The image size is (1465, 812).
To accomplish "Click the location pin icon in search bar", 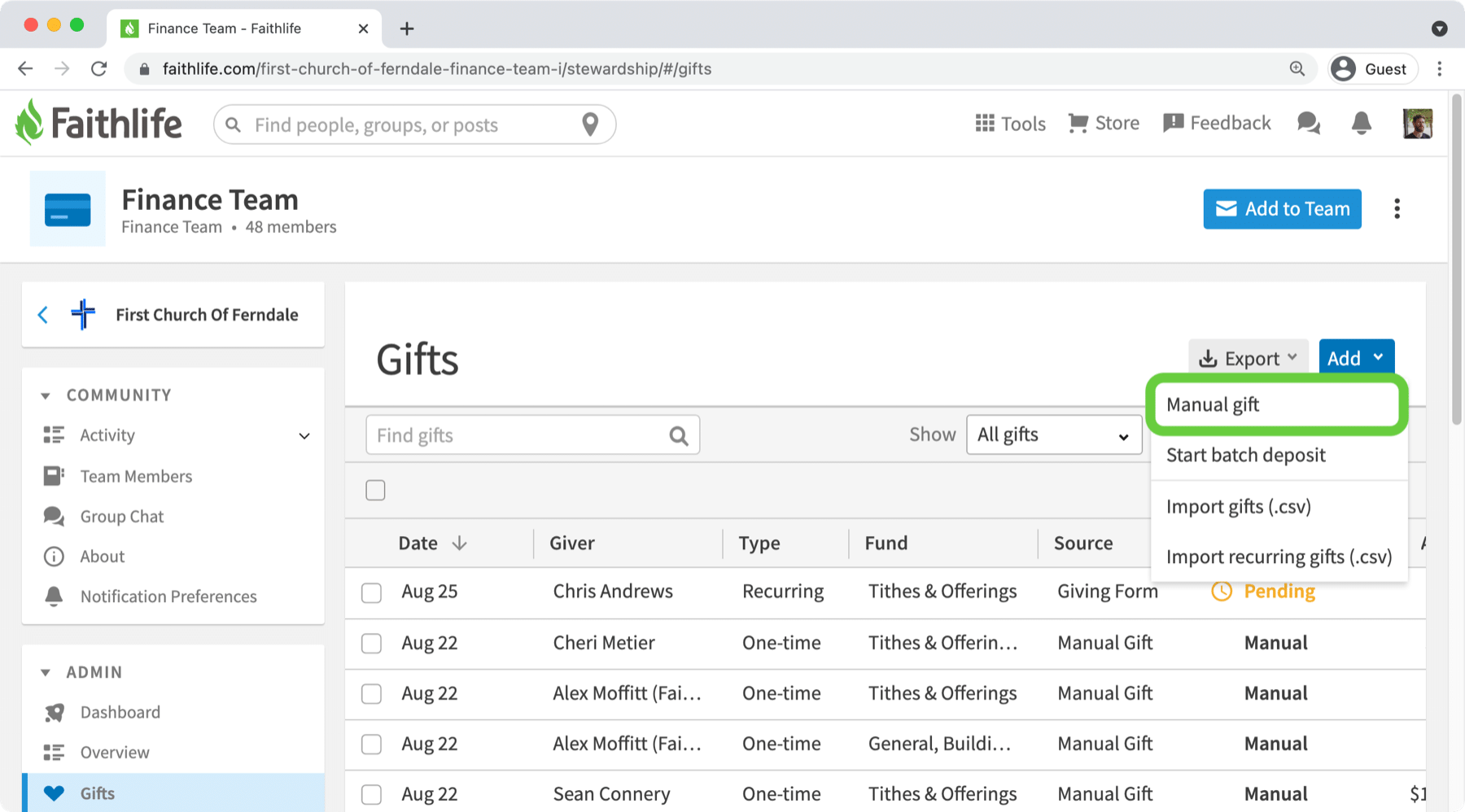I will pyautogui.click(x=590, y=124).
